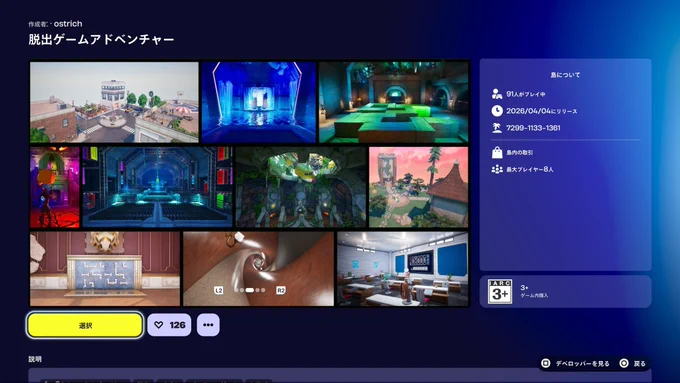Viewport: 680px width, 383px height.
Task: Click the L2 previous image button
Action: (x=219, y=290)
